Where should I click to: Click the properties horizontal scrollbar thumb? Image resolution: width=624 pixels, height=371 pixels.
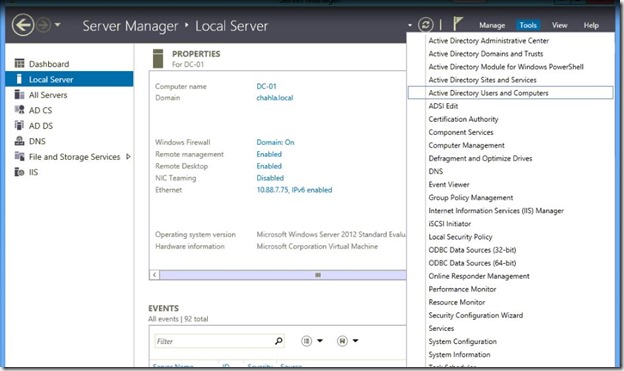283,275
